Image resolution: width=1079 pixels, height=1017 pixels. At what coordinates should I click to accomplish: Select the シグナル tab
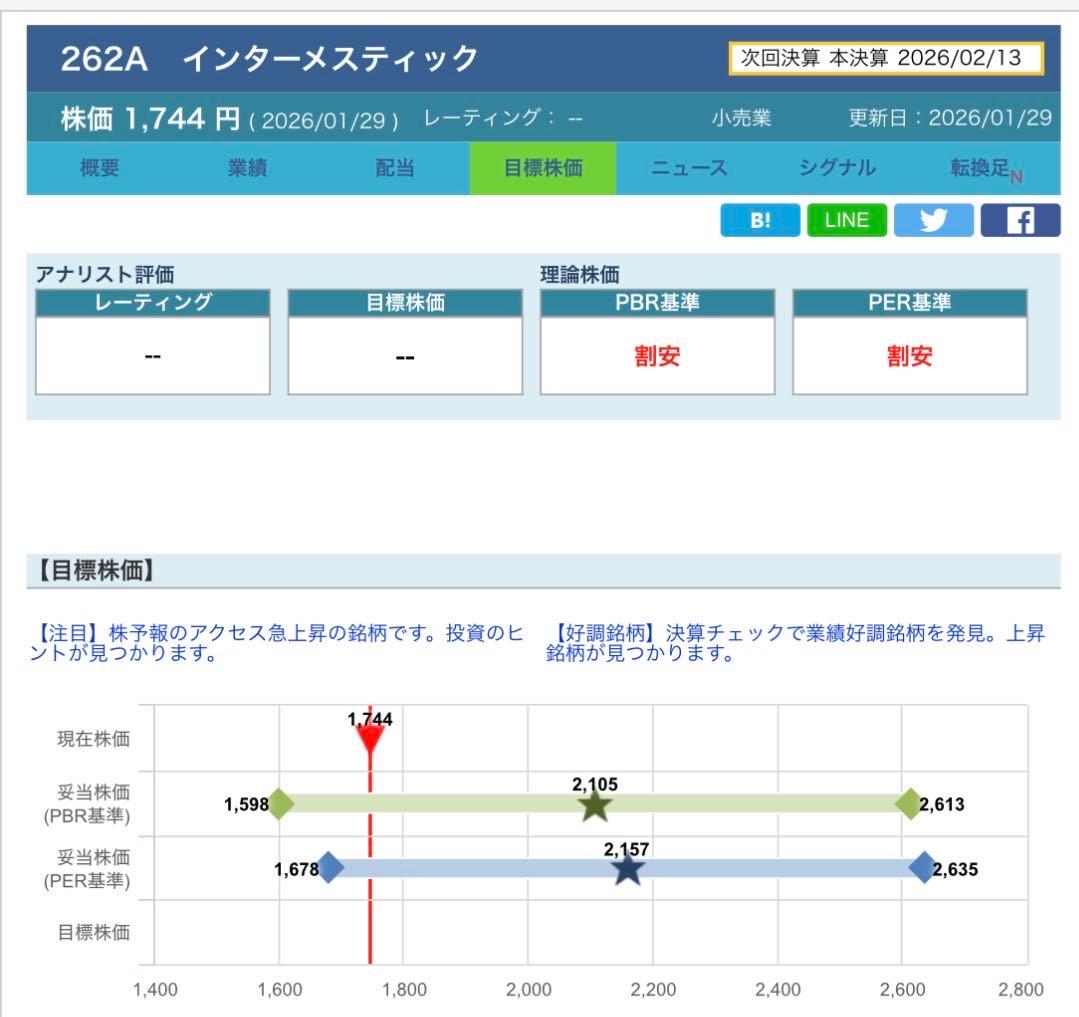(x=838, y=168)
